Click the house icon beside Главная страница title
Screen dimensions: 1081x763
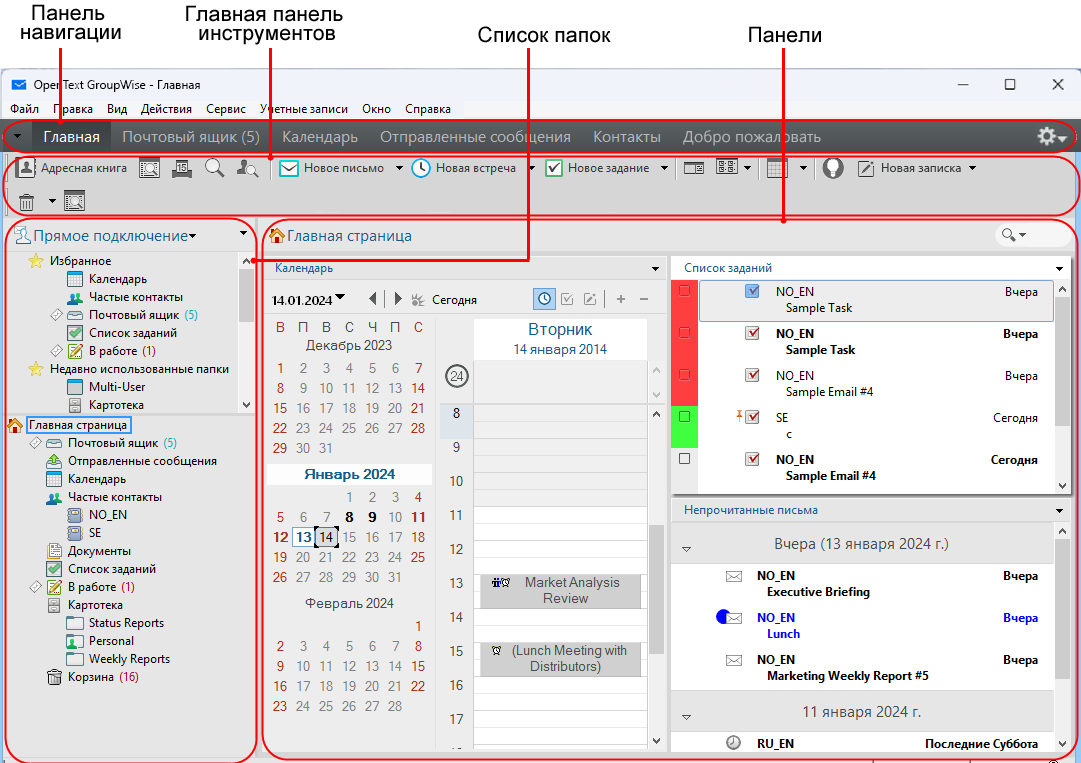tap(277, 236)
